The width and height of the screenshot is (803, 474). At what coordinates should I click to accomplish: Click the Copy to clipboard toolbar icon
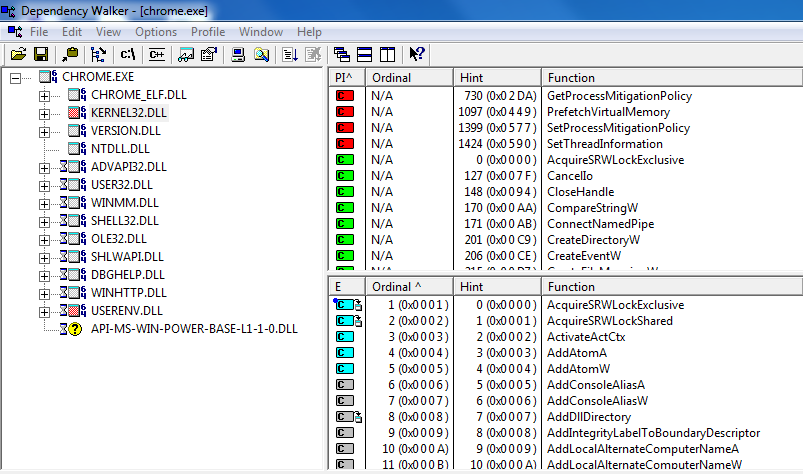point(70,54)
